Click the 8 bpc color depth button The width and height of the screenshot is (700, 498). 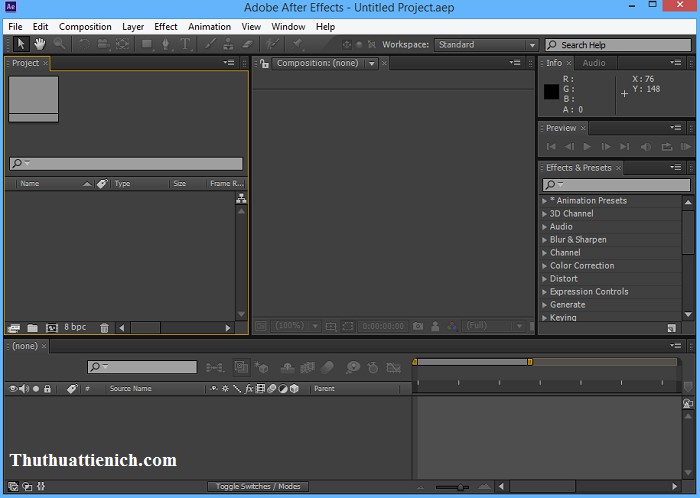(75, 328)
